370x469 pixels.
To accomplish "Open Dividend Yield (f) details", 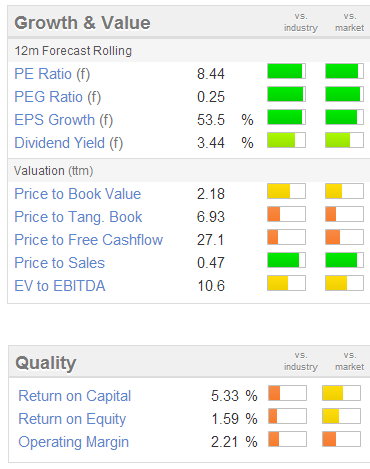I will (69, 143).
